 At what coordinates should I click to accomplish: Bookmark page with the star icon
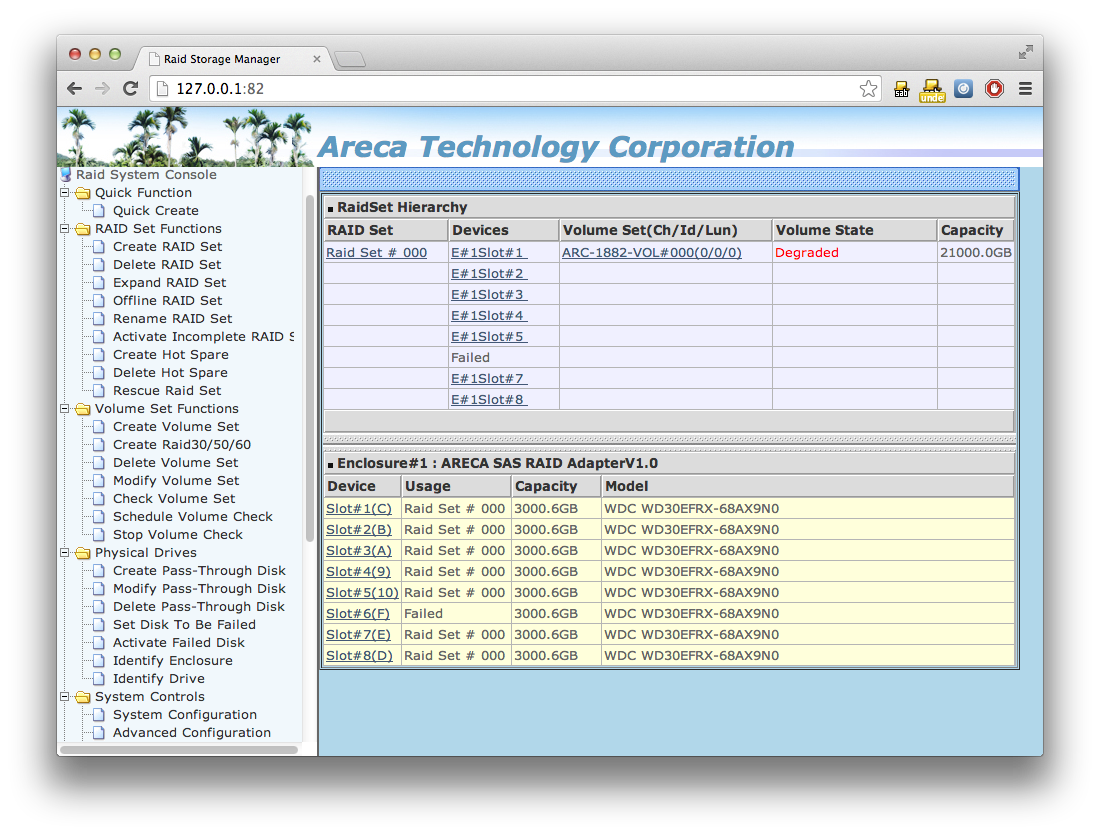[868, 88]
